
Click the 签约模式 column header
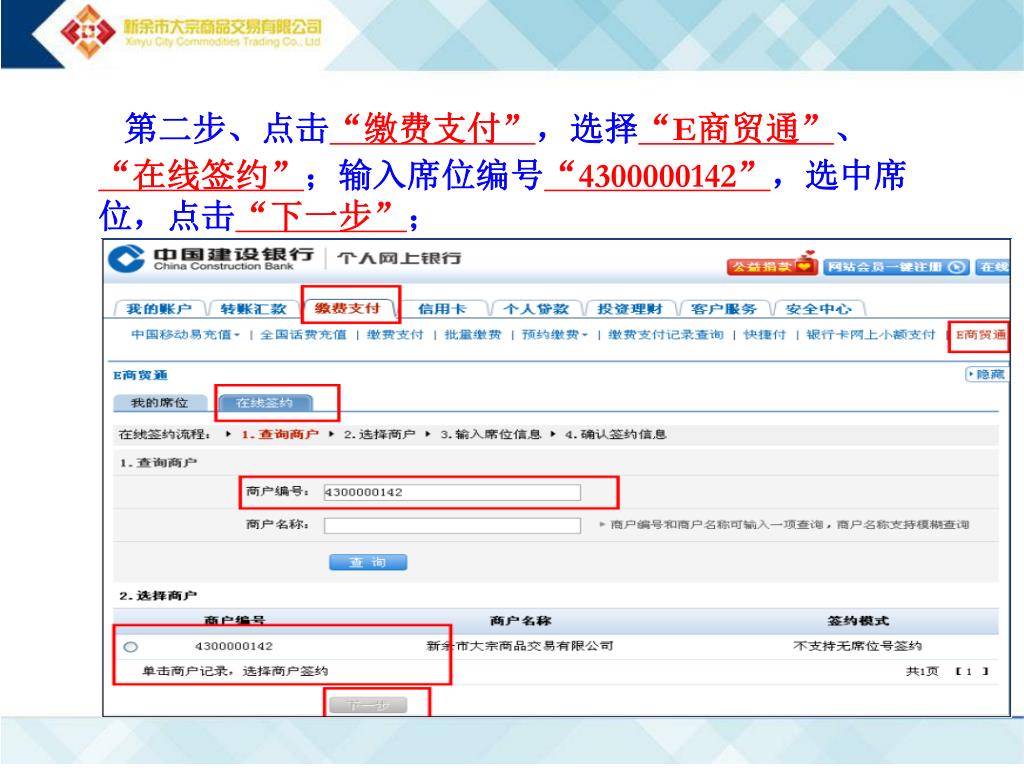click(x=858, y=620)
